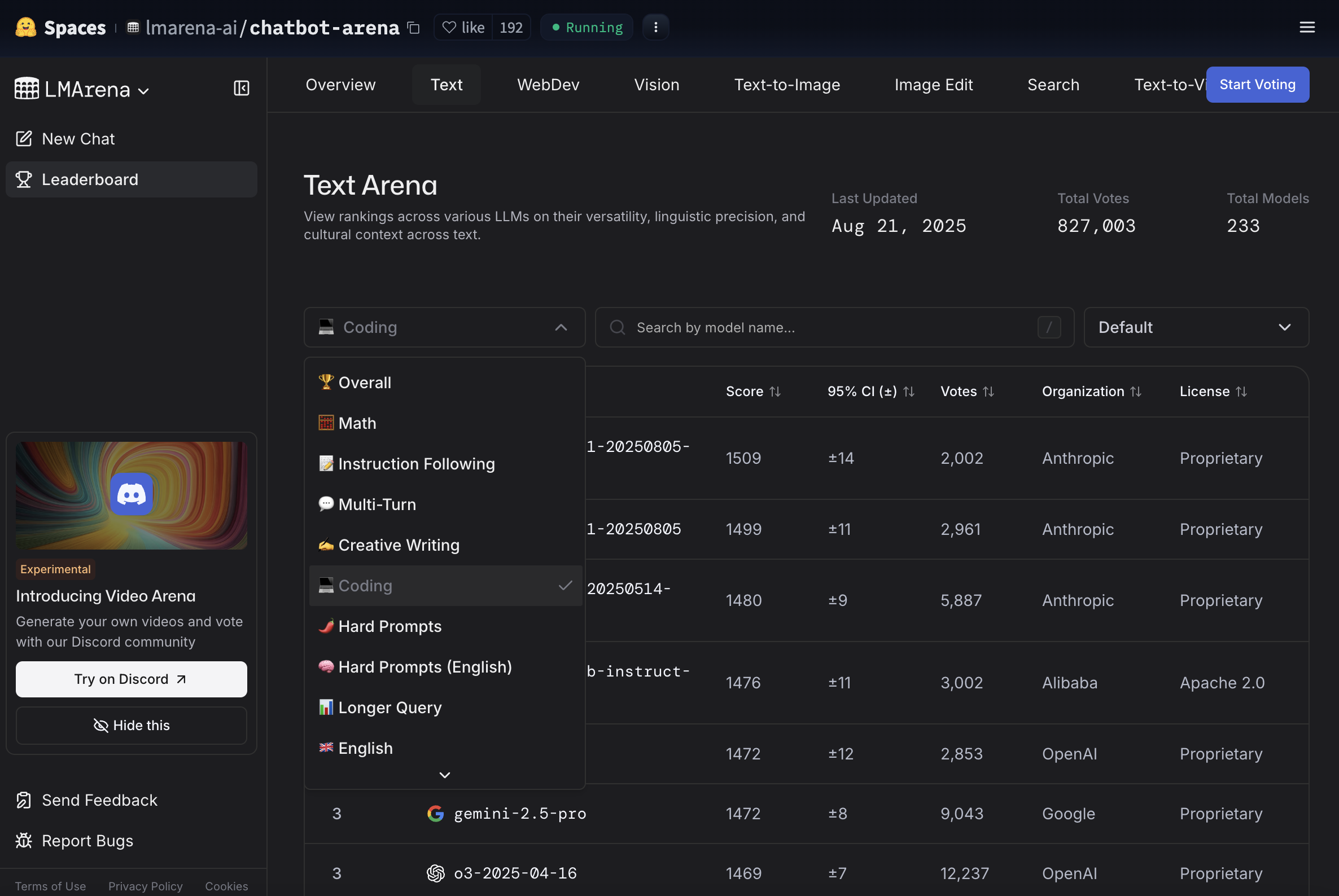Open the three-dot space options menu
The height and width of the screenshot is (896, 1339).
point(655,28)
